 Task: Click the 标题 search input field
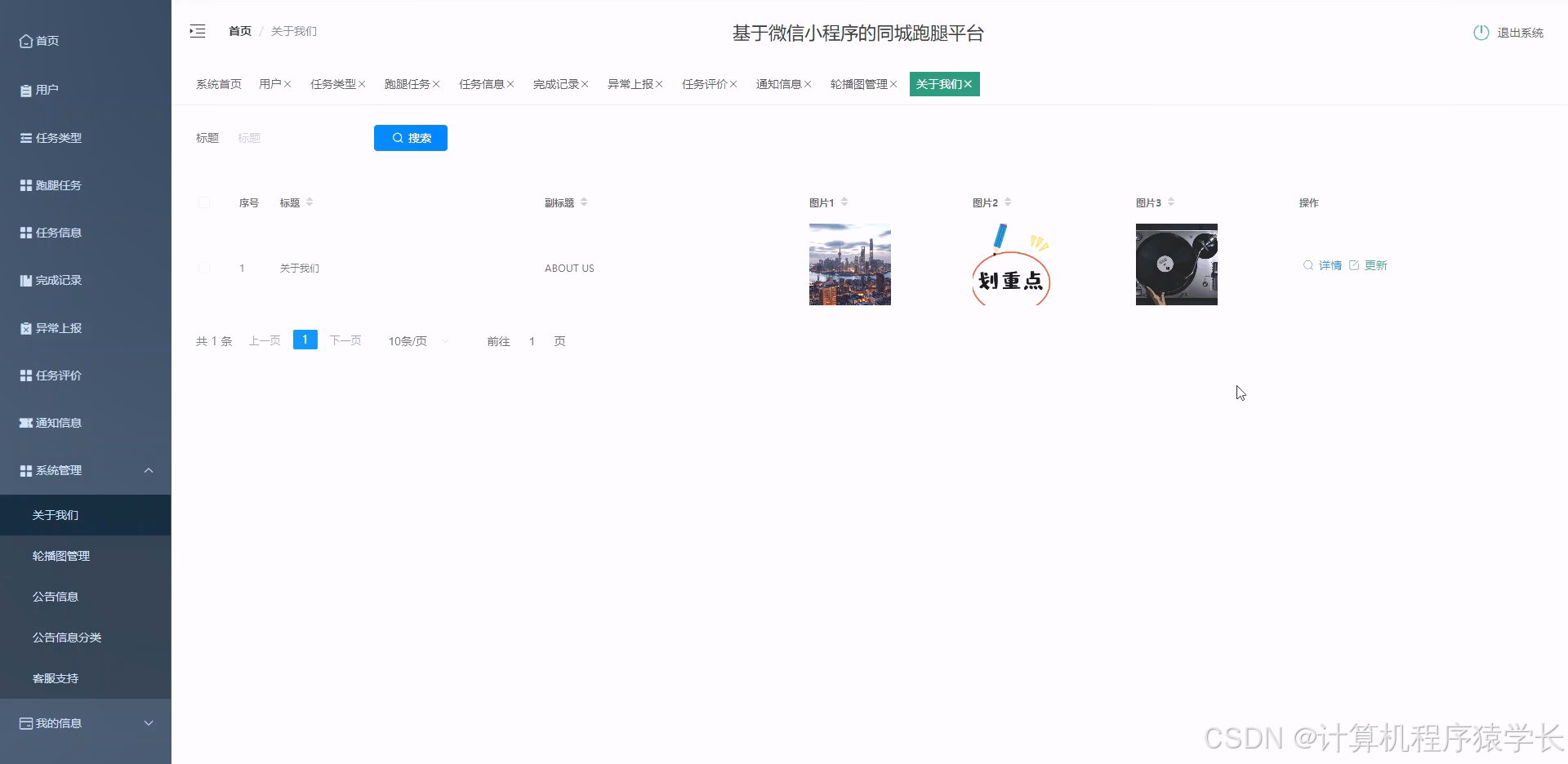coord(294,138)
